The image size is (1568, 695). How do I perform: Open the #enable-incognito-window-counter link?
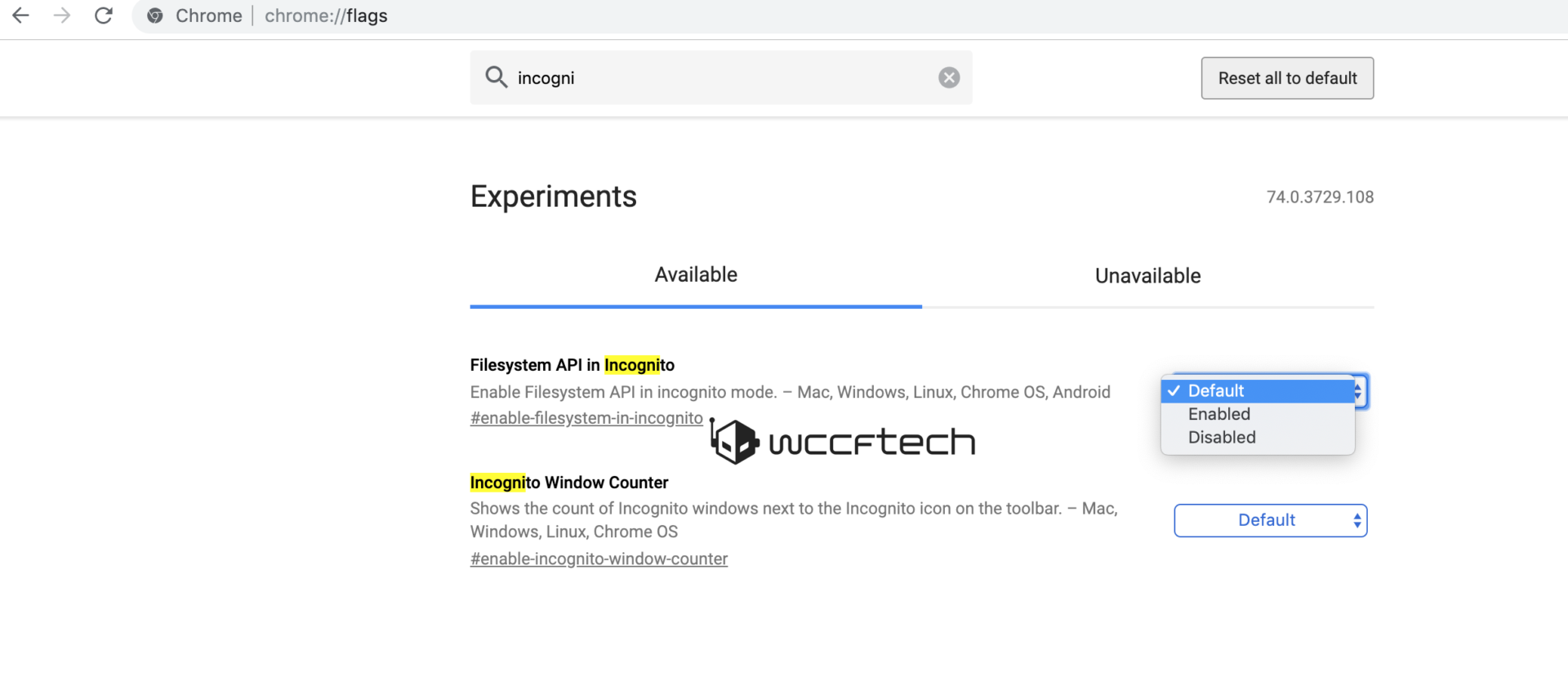[x=599, y=559]
